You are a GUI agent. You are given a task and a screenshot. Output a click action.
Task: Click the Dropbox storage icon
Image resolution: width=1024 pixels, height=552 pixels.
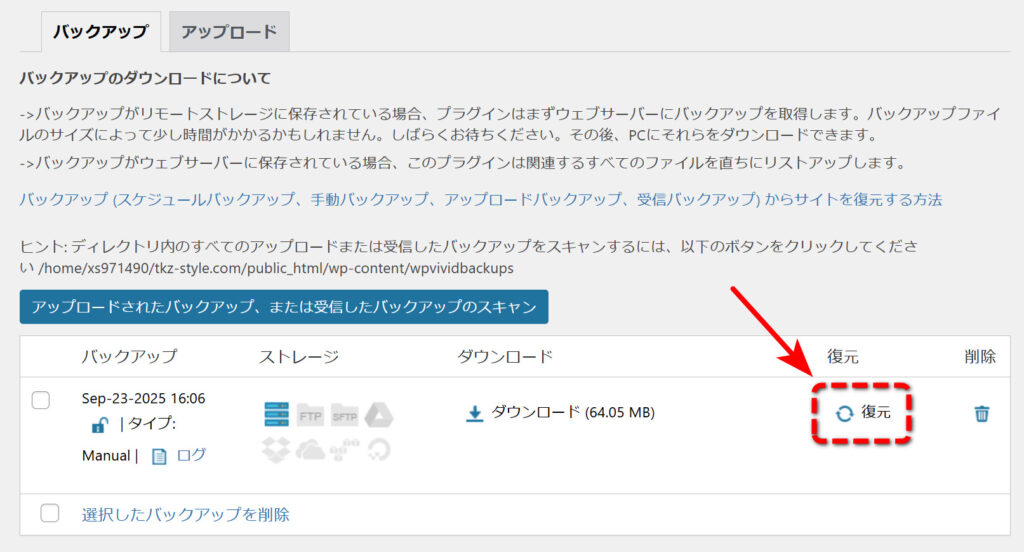[276, 450]
